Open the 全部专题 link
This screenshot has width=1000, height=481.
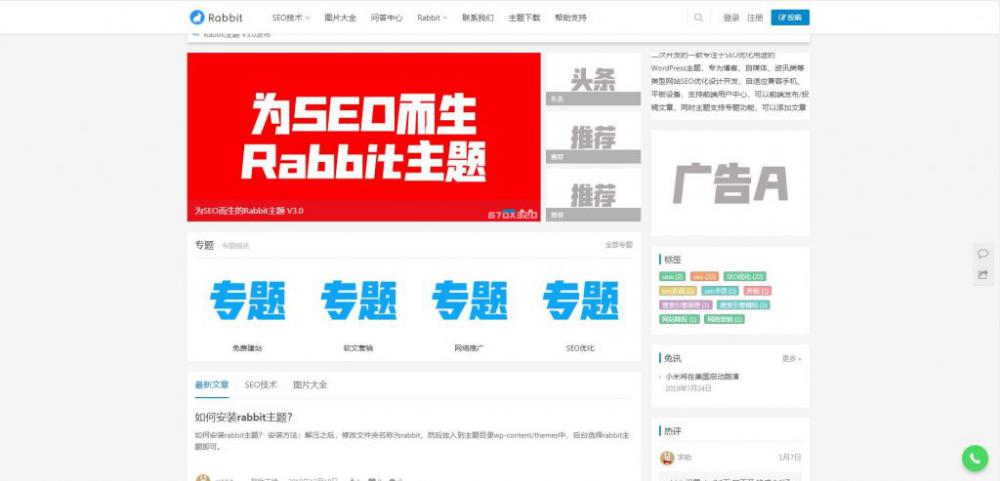click(619, 245)
